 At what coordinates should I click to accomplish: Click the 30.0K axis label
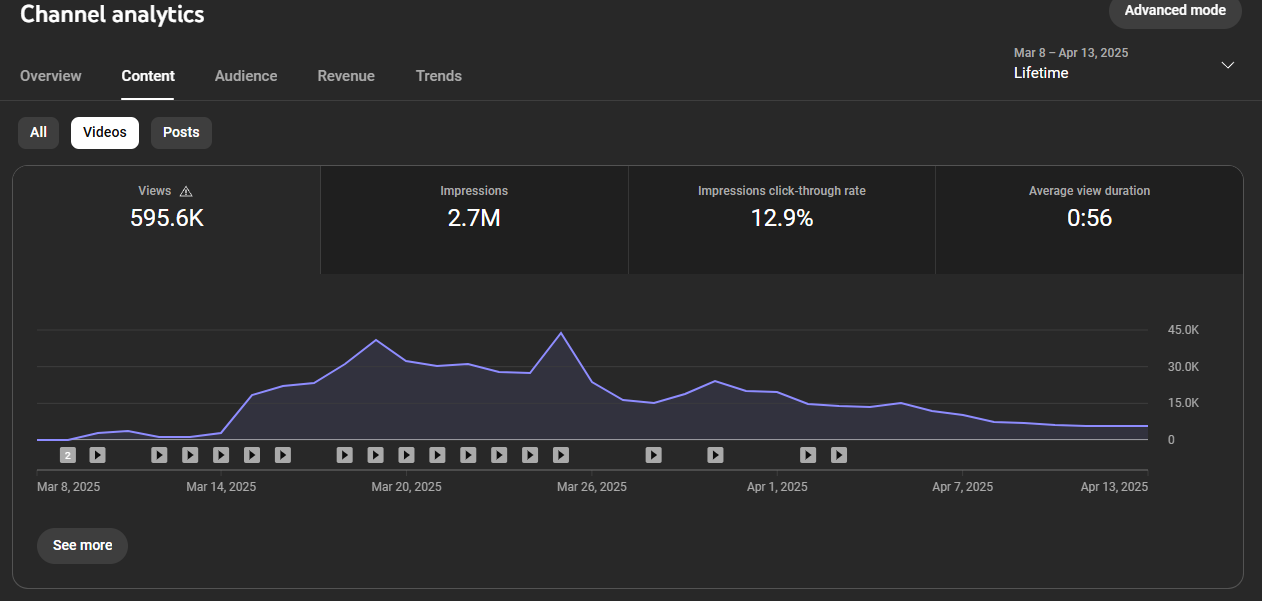tap(1183, 367)
